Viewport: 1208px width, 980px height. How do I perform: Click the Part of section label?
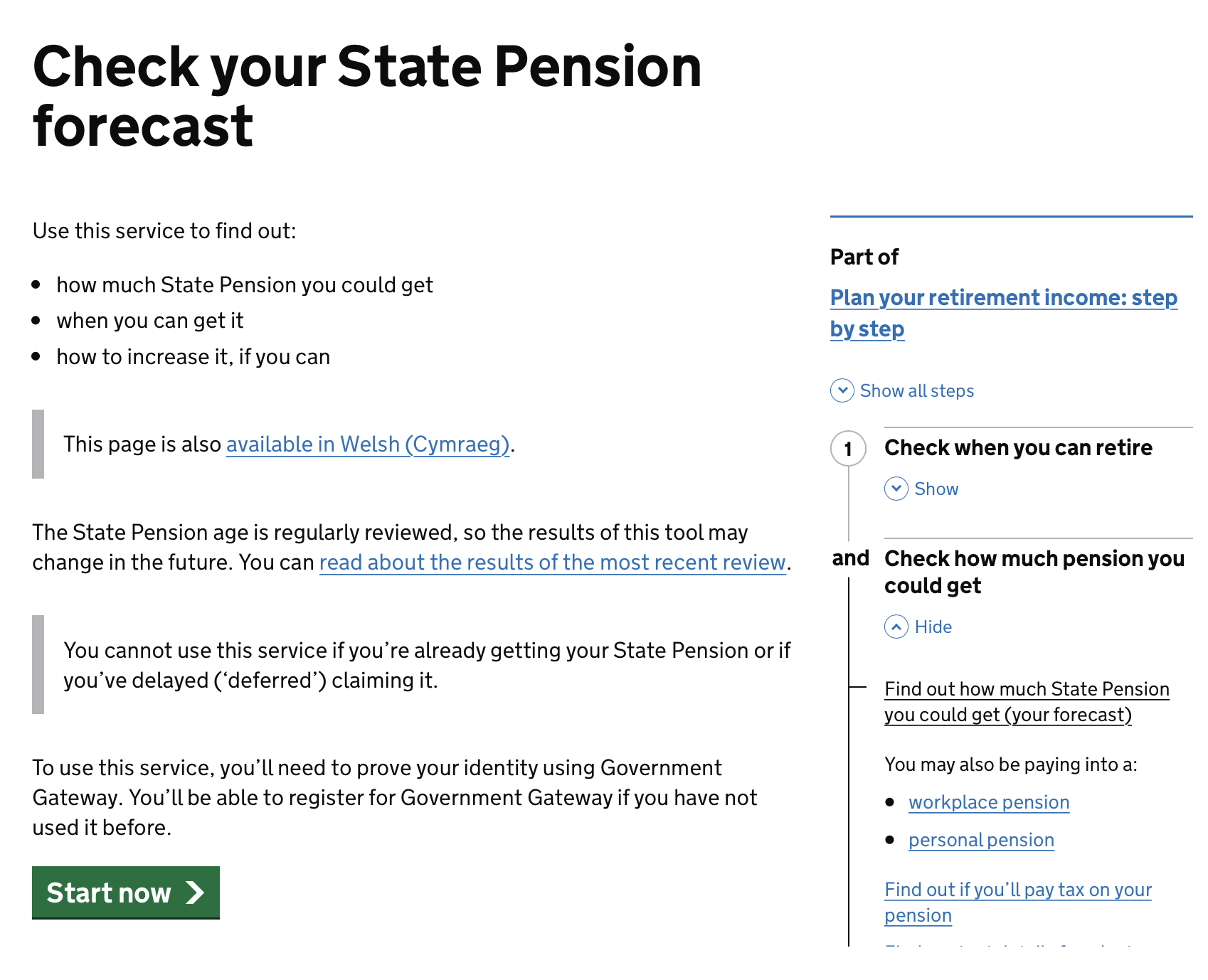point(864,257)
